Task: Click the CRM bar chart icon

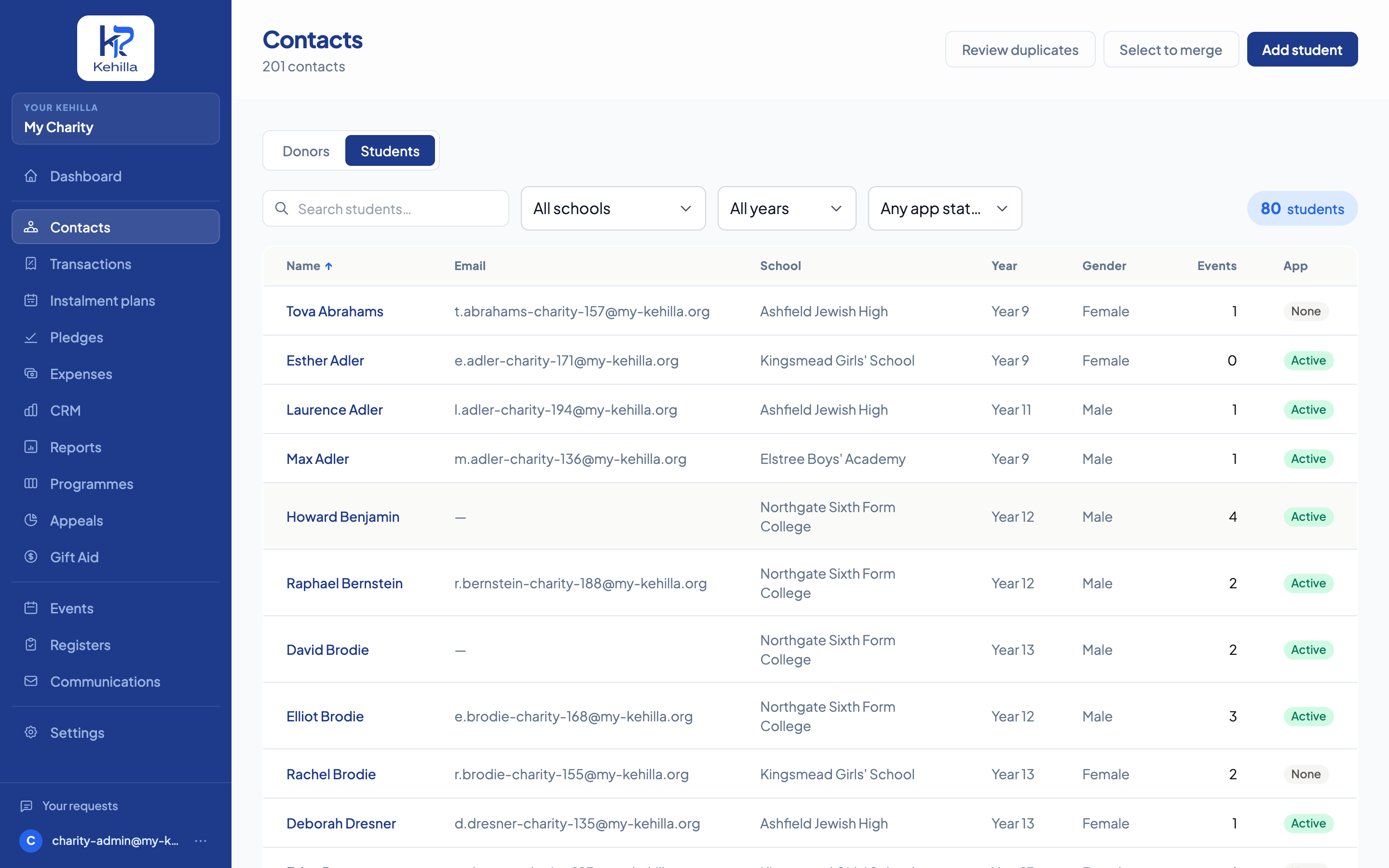Action: click(x=31, y=410)
